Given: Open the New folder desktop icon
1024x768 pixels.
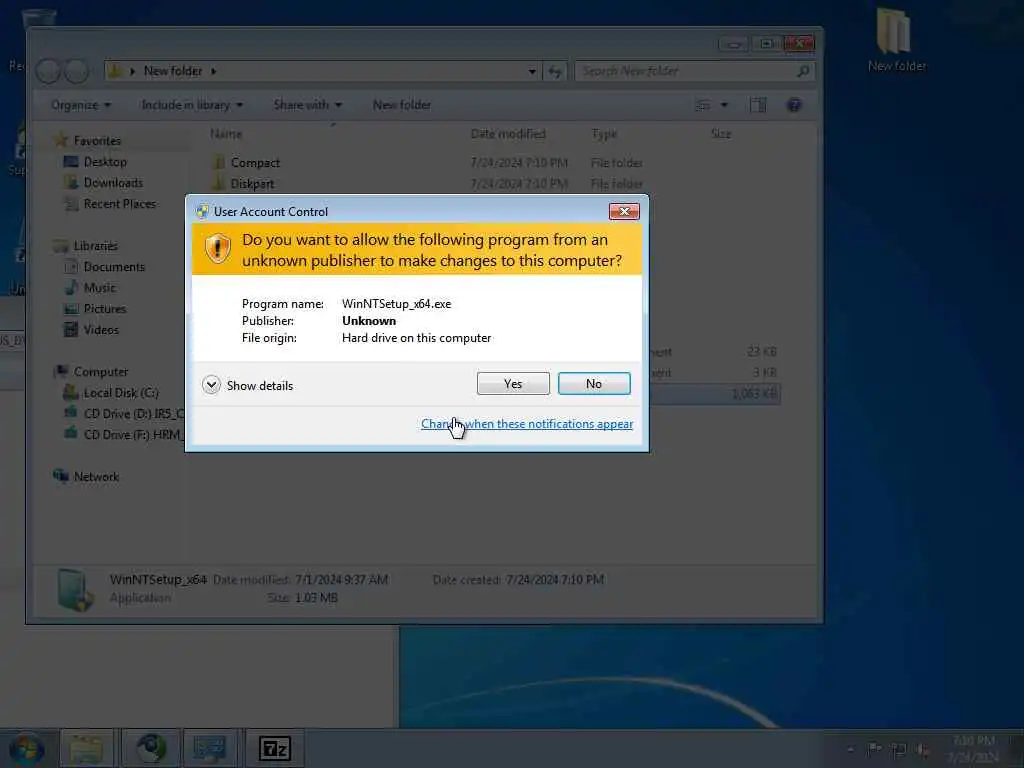Looking at the screenshot, I should point(896,39).
